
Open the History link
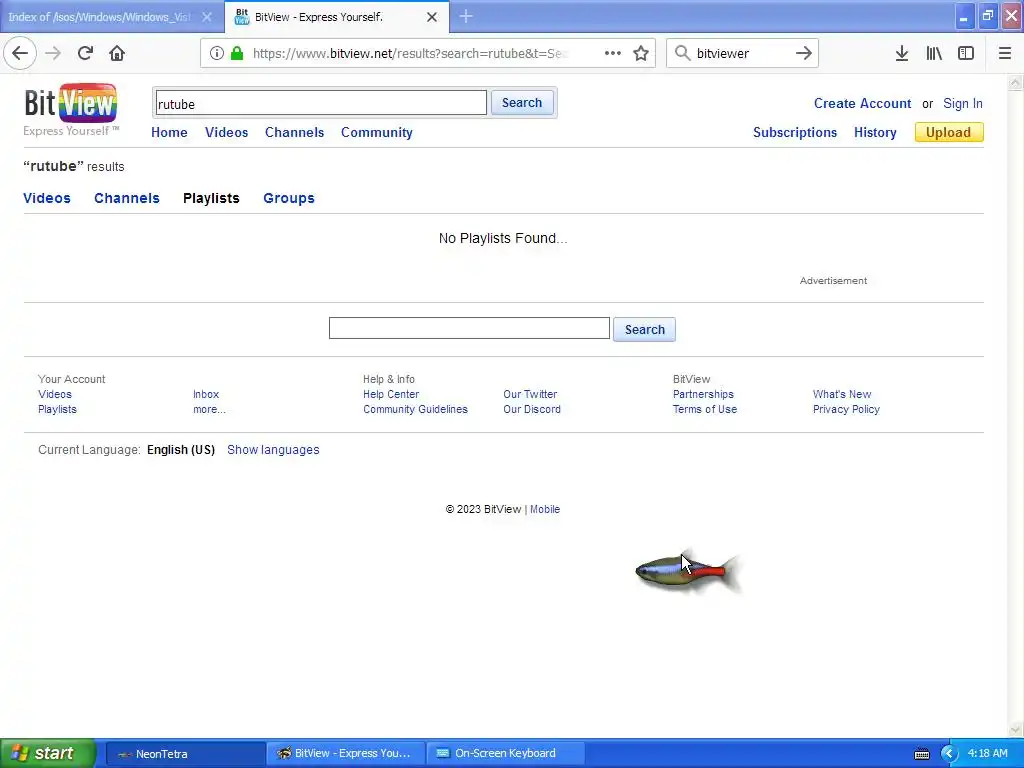[x=875, y=133]
